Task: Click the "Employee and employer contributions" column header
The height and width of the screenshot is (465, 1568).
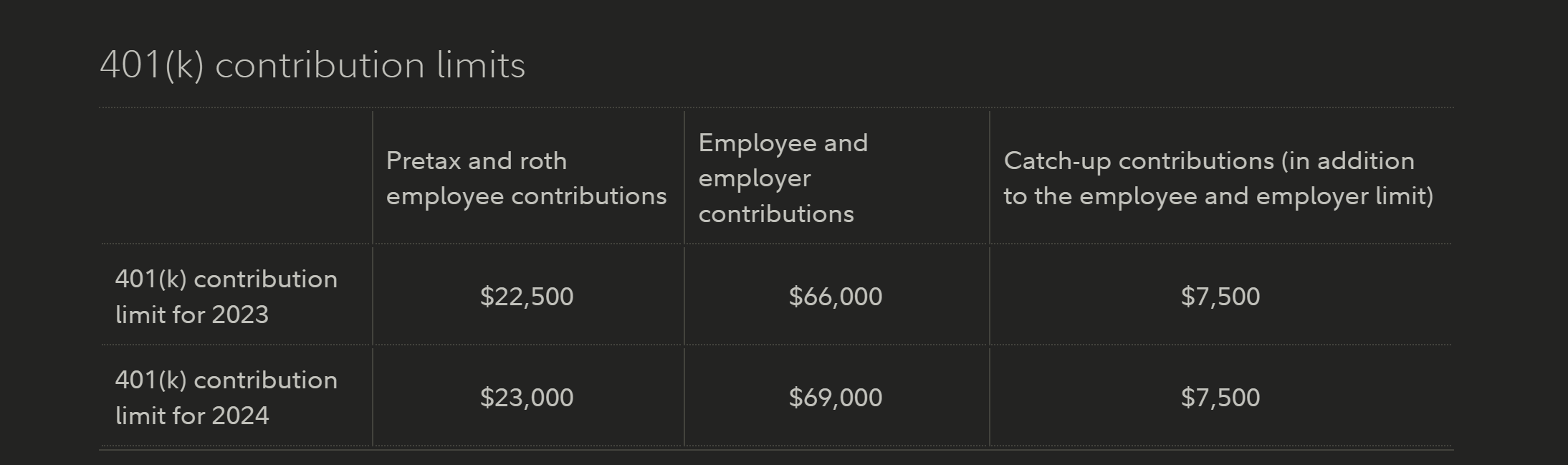Action: (x=783, y=178)
